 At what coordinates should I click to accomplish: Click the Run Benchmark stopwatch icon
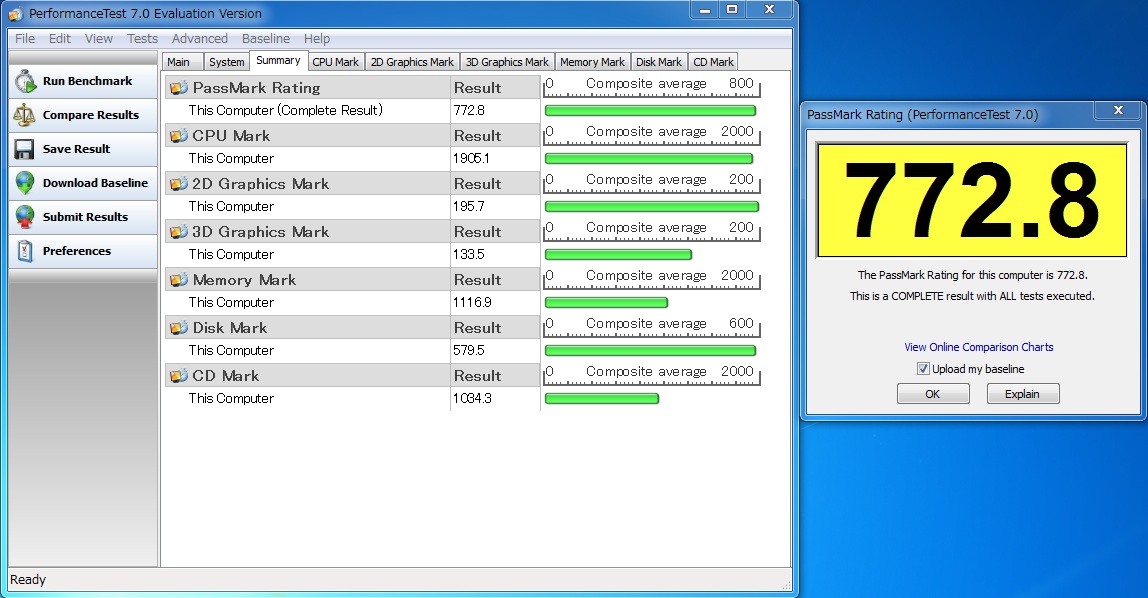[x=25, y=81]
